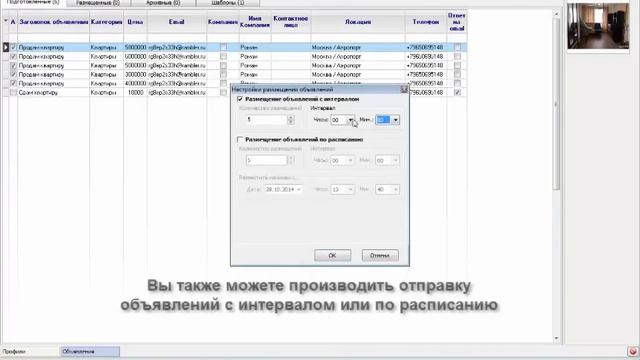Click the Контактное лицо column header
Screen dimensions: 640x360
291,22
